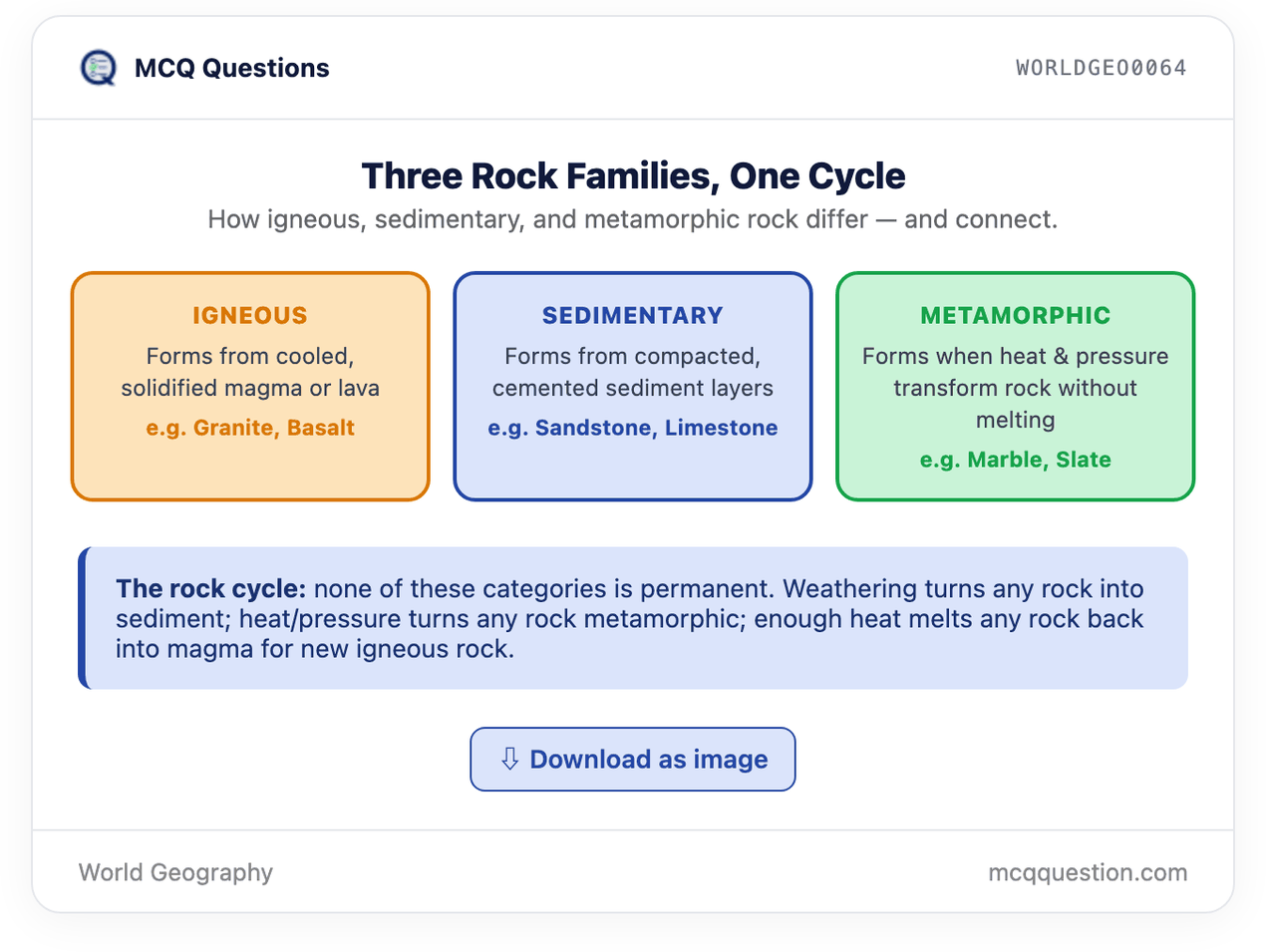Click the METAMORPHIC heading
The image size is (1266, 952).
click(1015, 316)
